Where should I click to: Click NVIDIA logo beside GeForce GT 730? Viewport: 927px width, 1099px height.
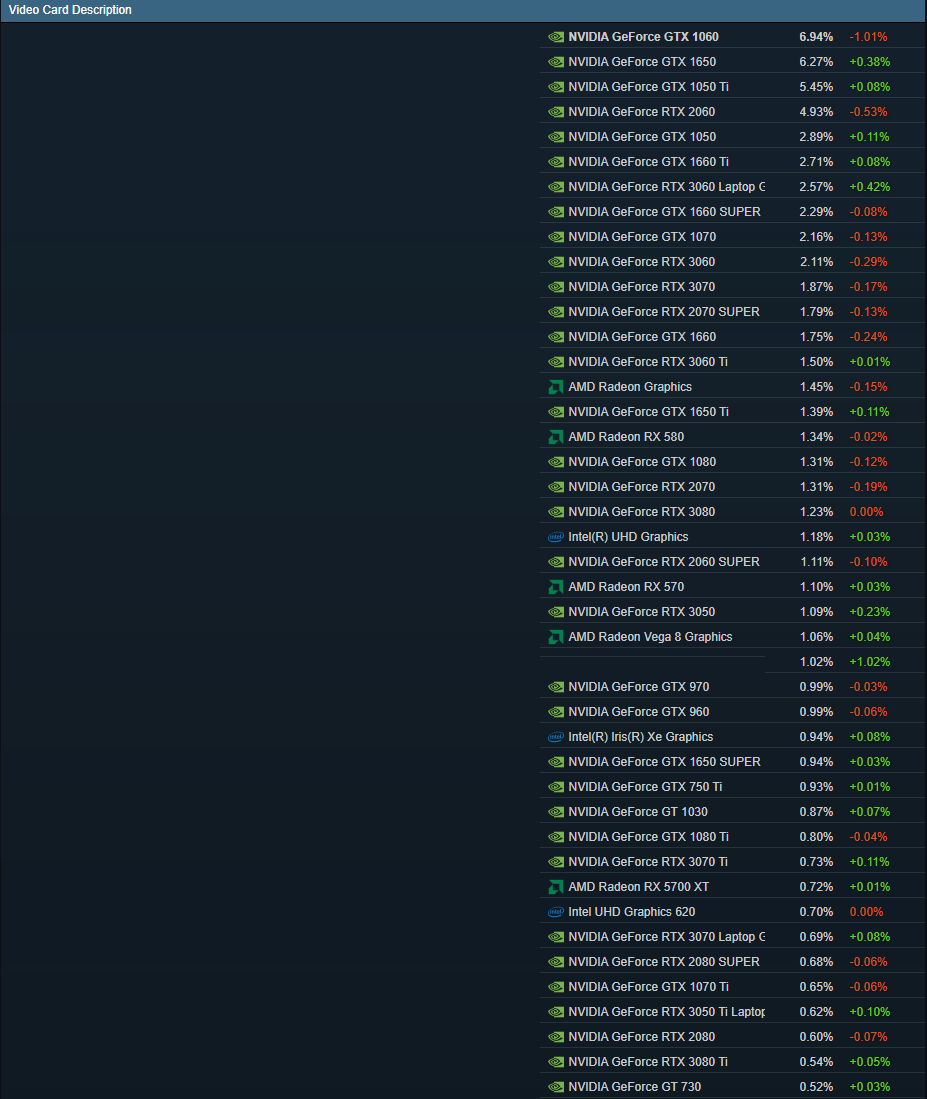click(556, 1087)
